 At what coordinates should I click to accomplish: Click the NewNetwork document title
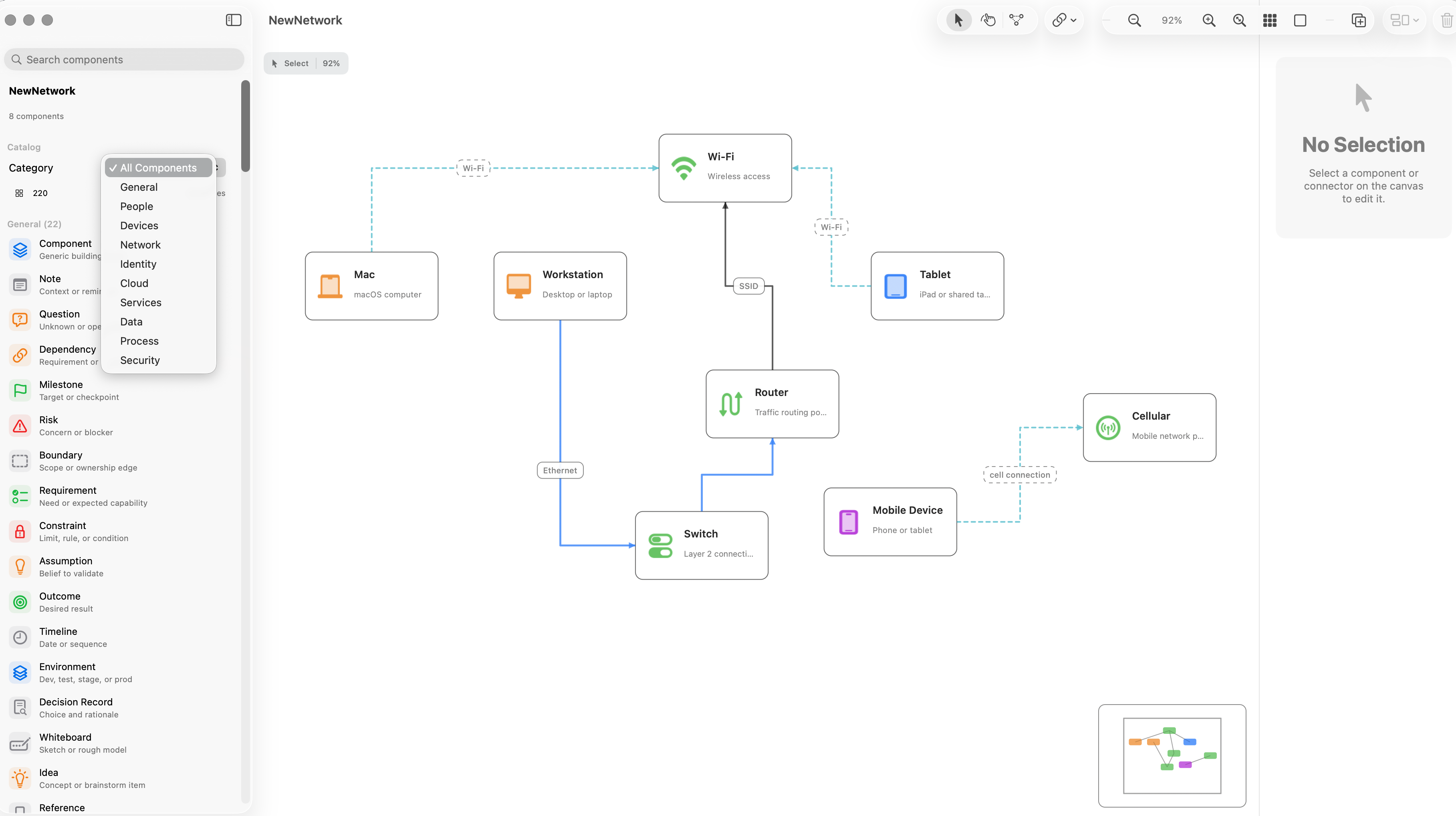pyautogui.click(x=305, y=20)
